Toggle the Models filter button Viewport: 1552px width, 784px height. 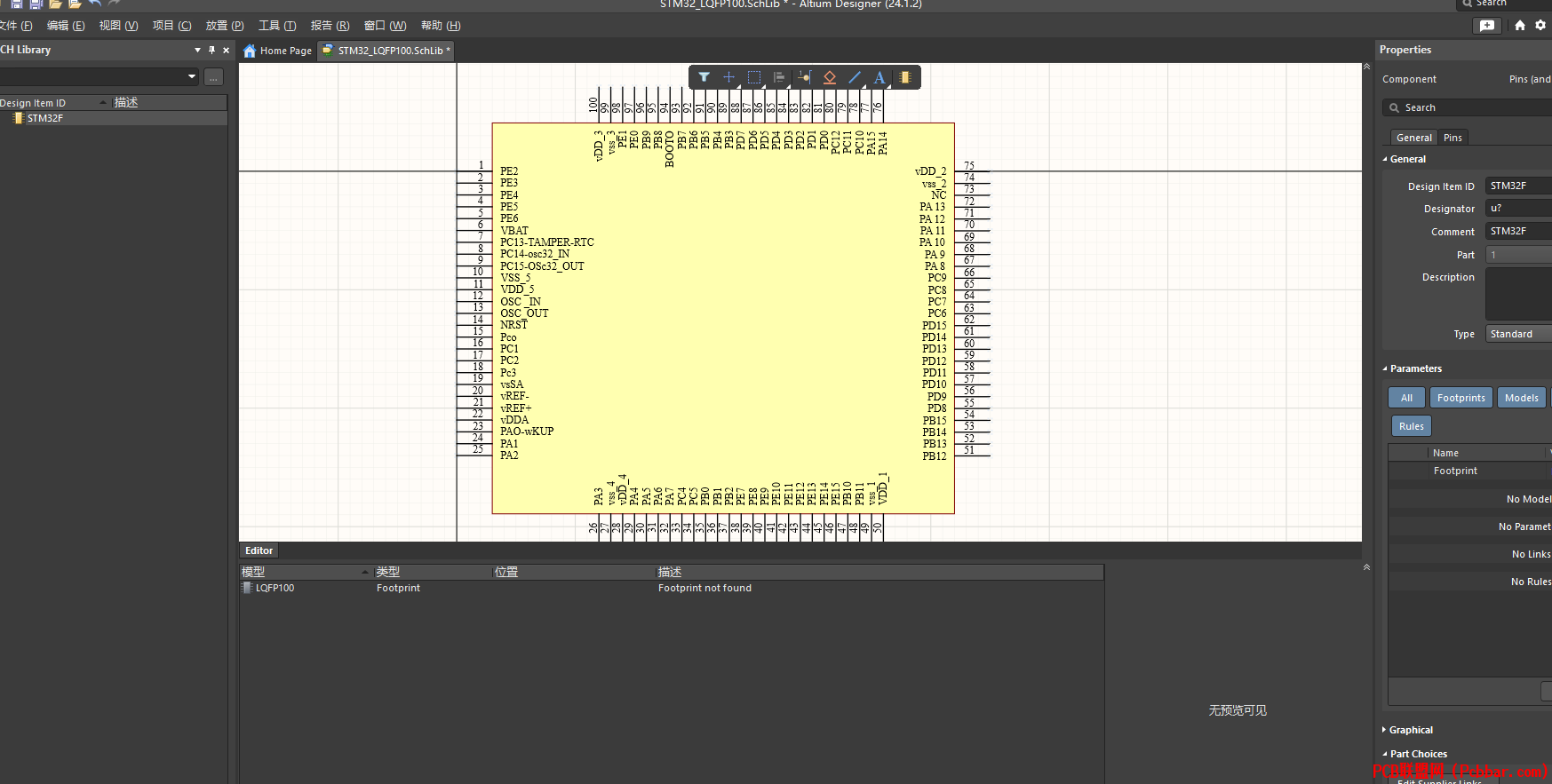coord(1522,398)
